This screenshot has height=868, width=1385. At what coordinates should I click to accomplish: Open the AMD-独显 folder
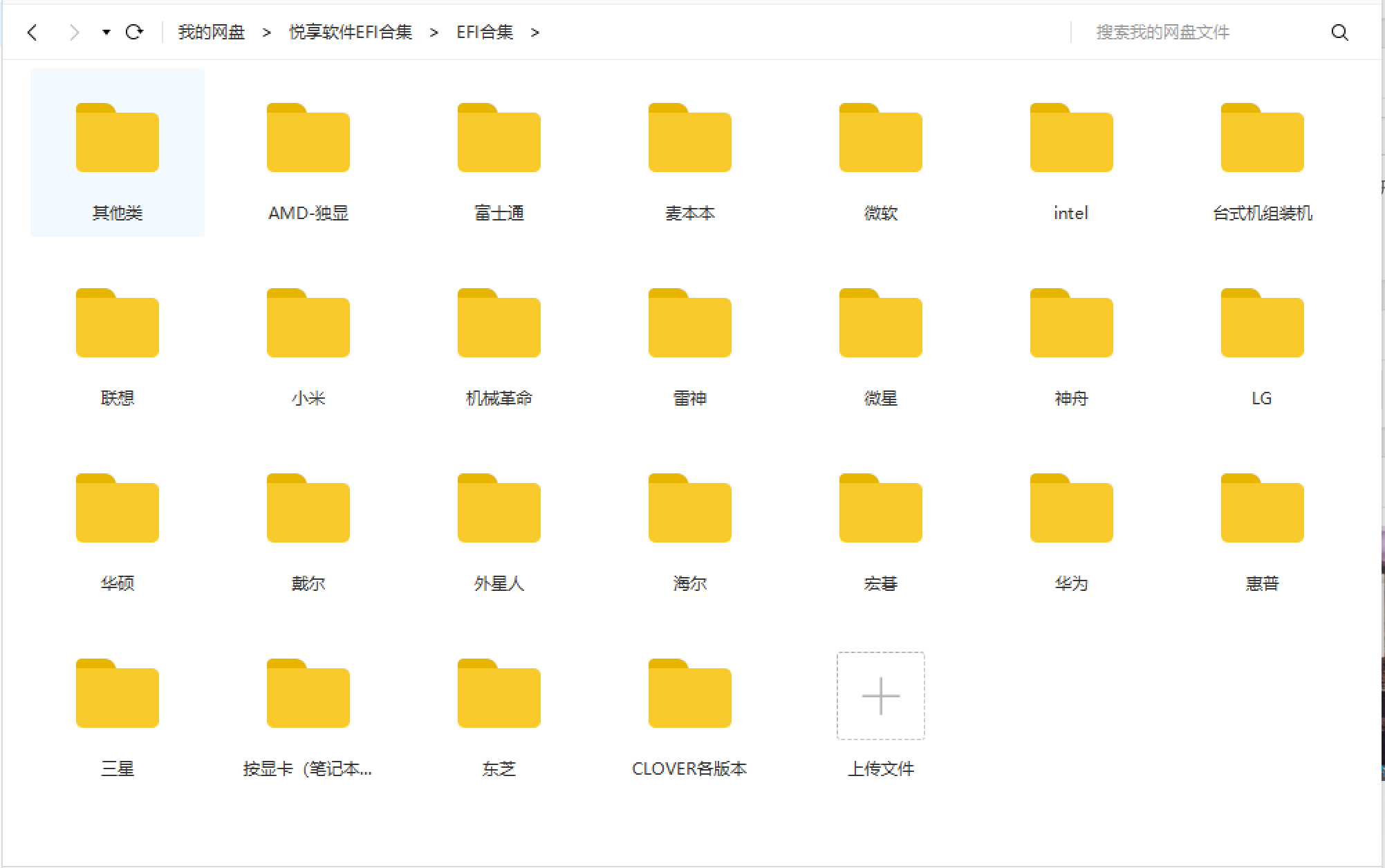pos(308,138)
